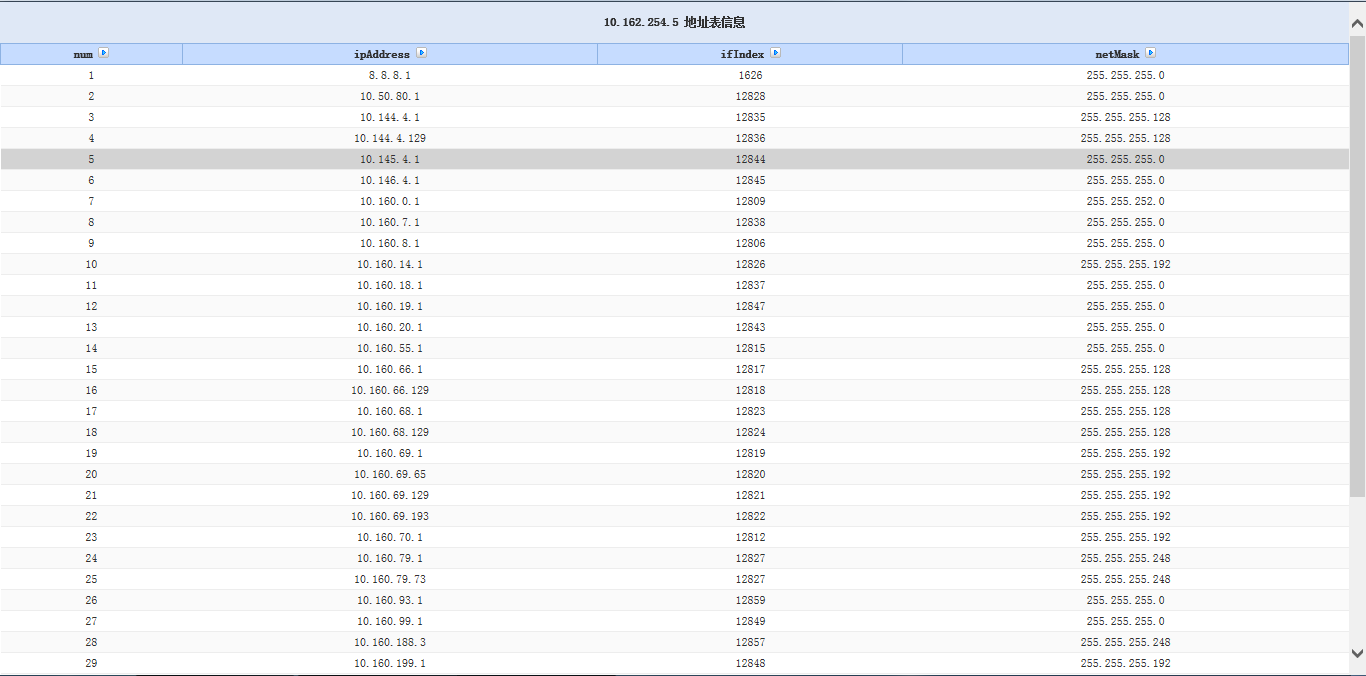Select the num column header label
Viewport: 1366px width, 676px height.
tap(83, 55)
